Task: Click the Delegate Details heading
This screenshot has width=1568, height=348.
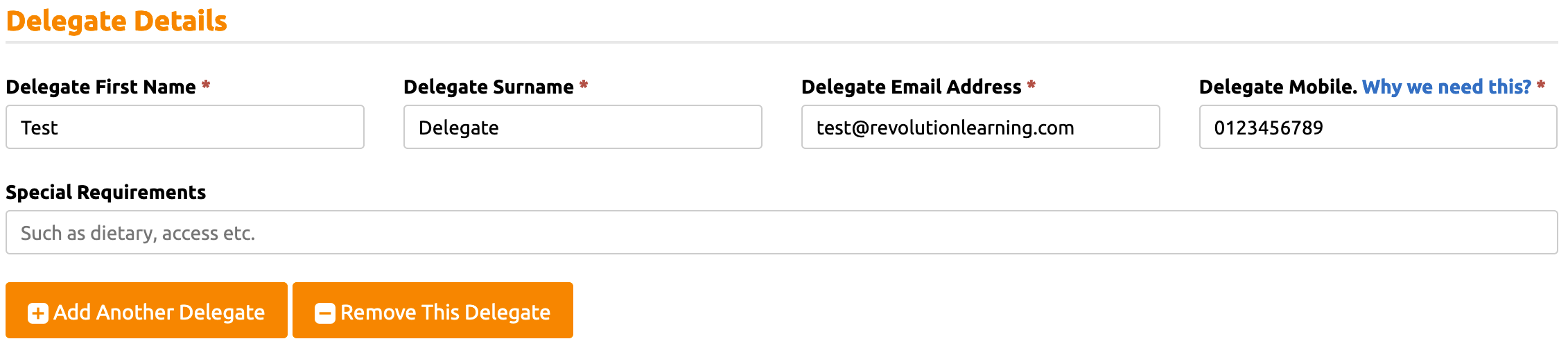Action: [116, 21]
